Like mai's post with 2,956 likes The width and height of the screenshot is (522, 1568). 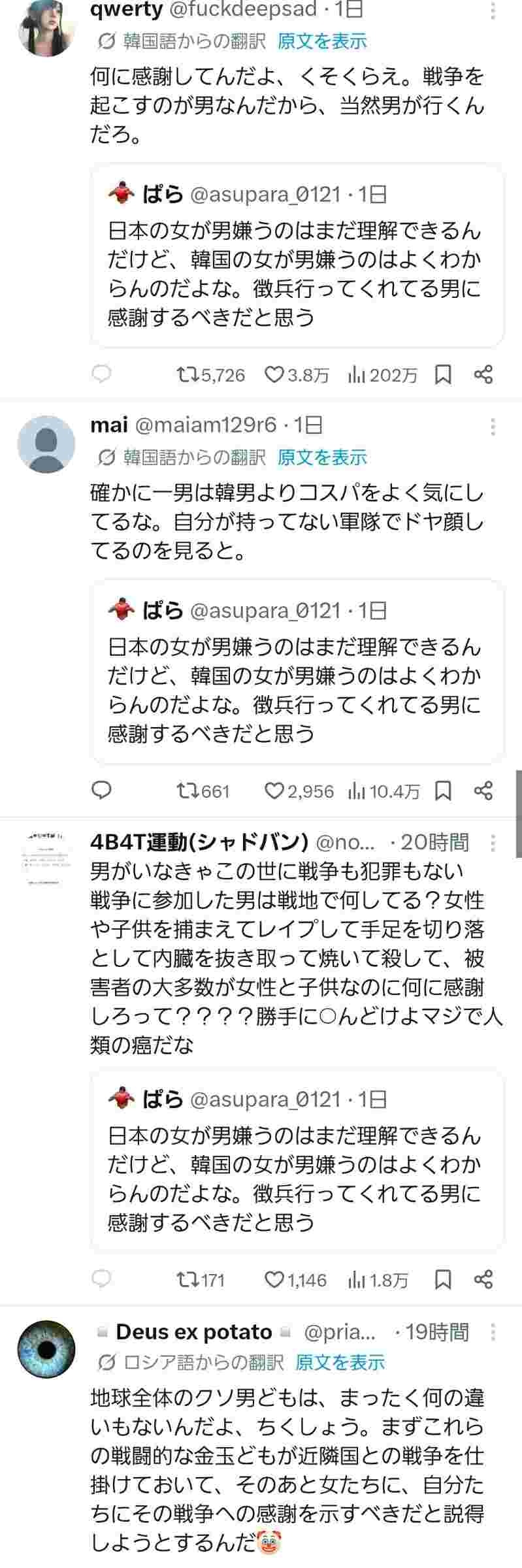(x=299, y=791)
